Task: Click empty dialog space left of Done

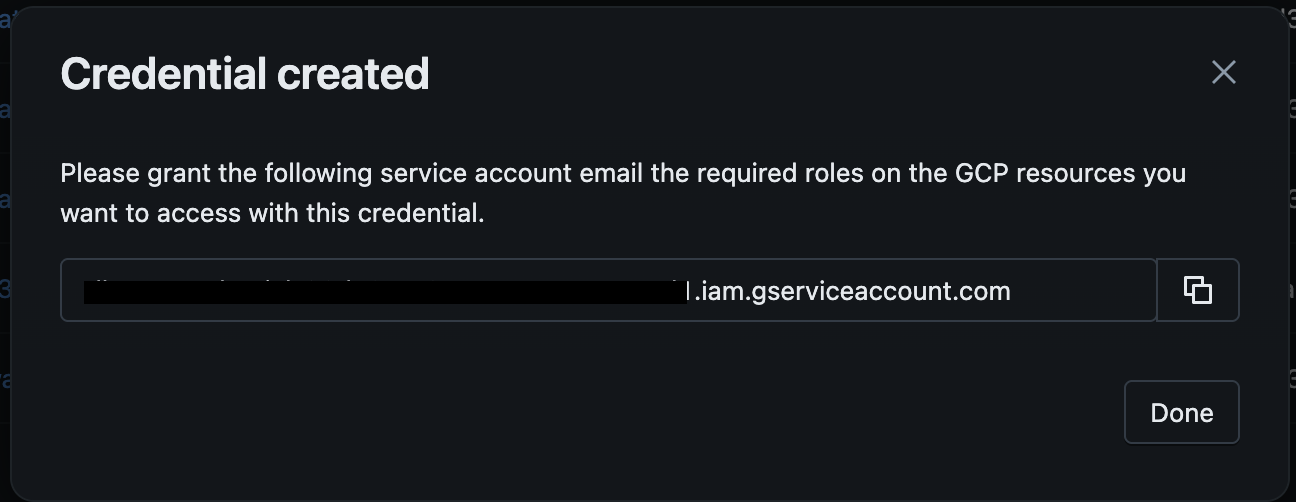Action: coord(600,412)
